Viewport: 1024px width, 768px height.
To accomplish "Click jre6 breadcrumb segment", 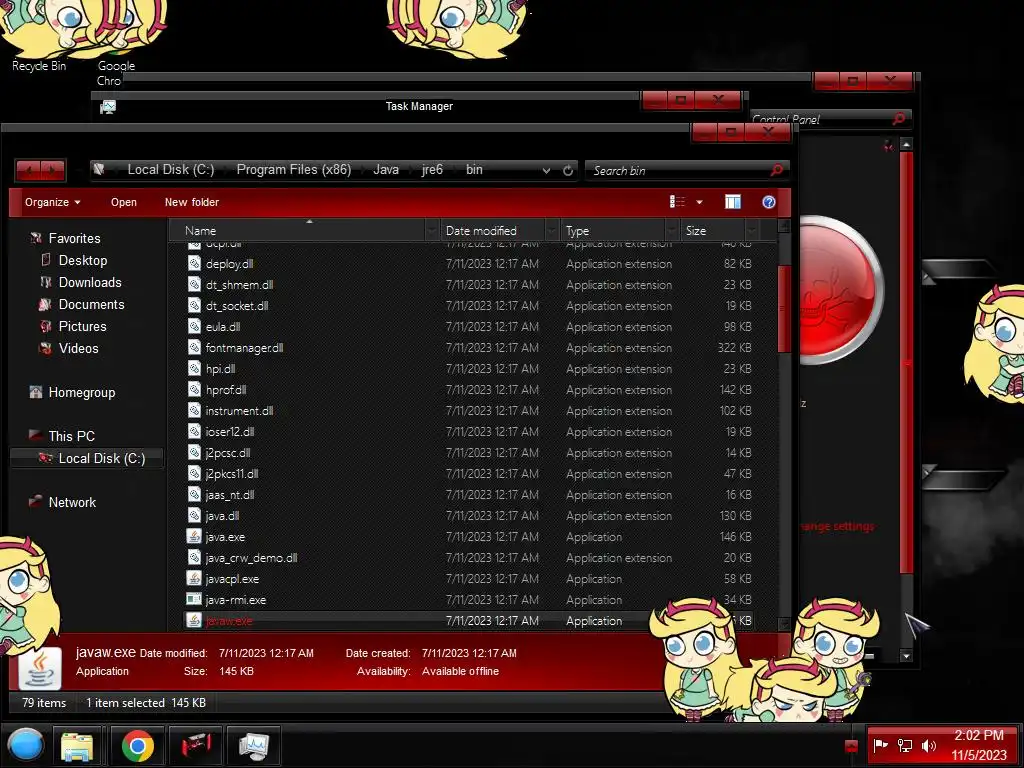I will coord(432,170).
